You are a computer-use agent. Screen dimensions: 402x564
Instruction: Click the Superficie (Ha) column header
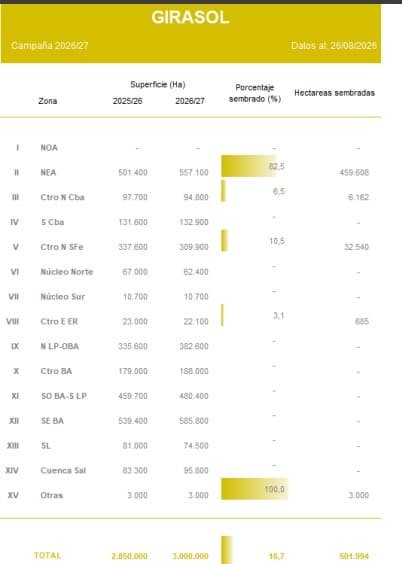click(x=158, y=85)
